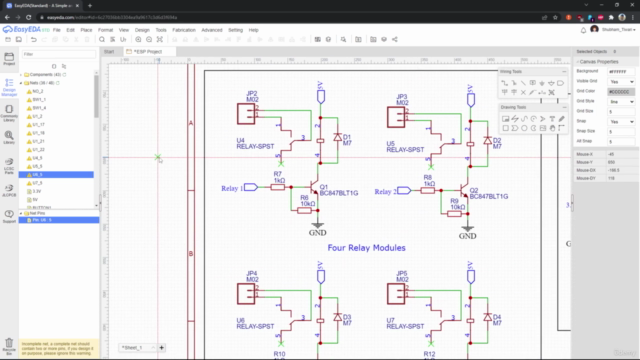Open the File menu

pos(57,30)
